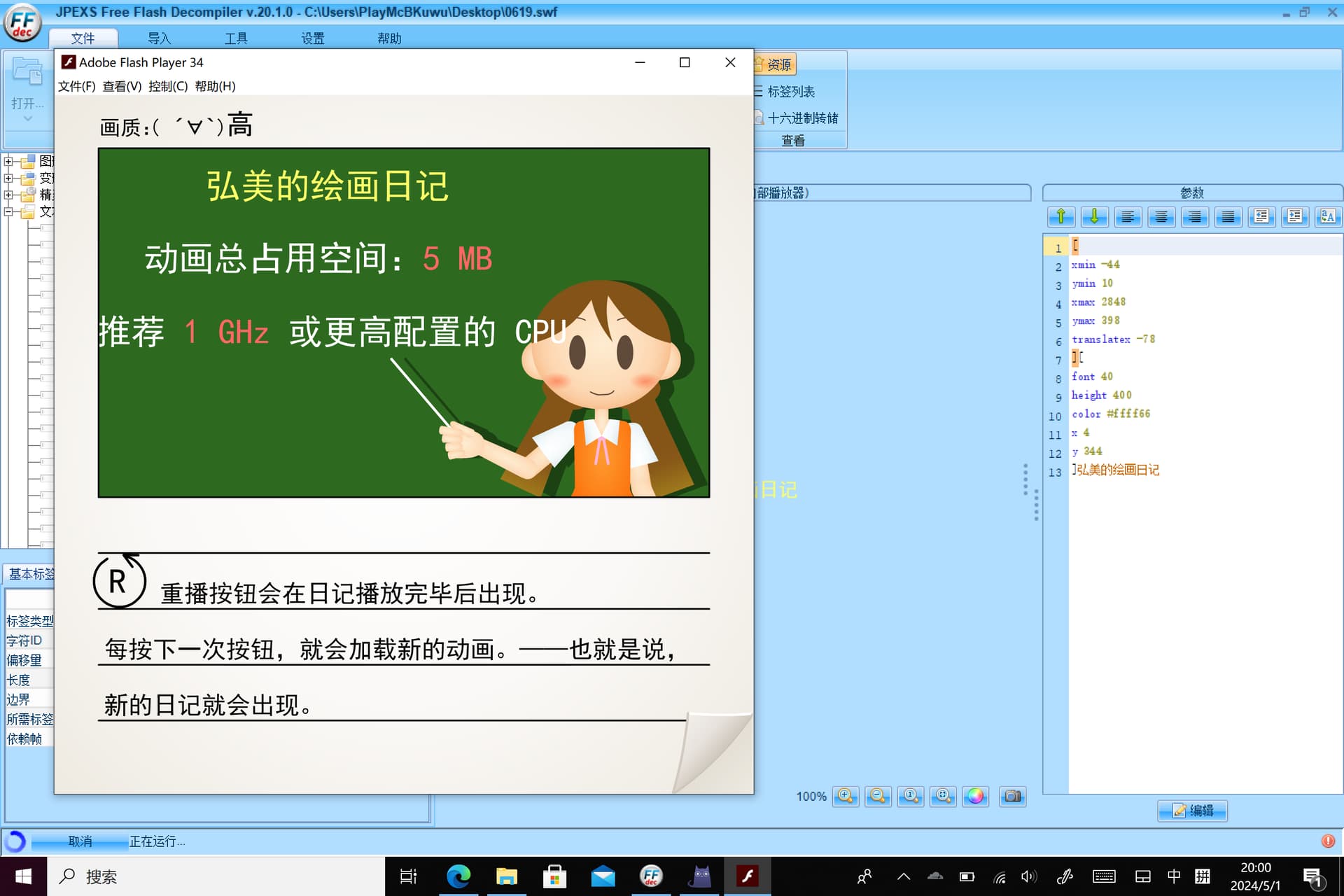Open the dropdown arrow under 打开
This screenshot has height=896, width=1344.
tap(28, 119)
